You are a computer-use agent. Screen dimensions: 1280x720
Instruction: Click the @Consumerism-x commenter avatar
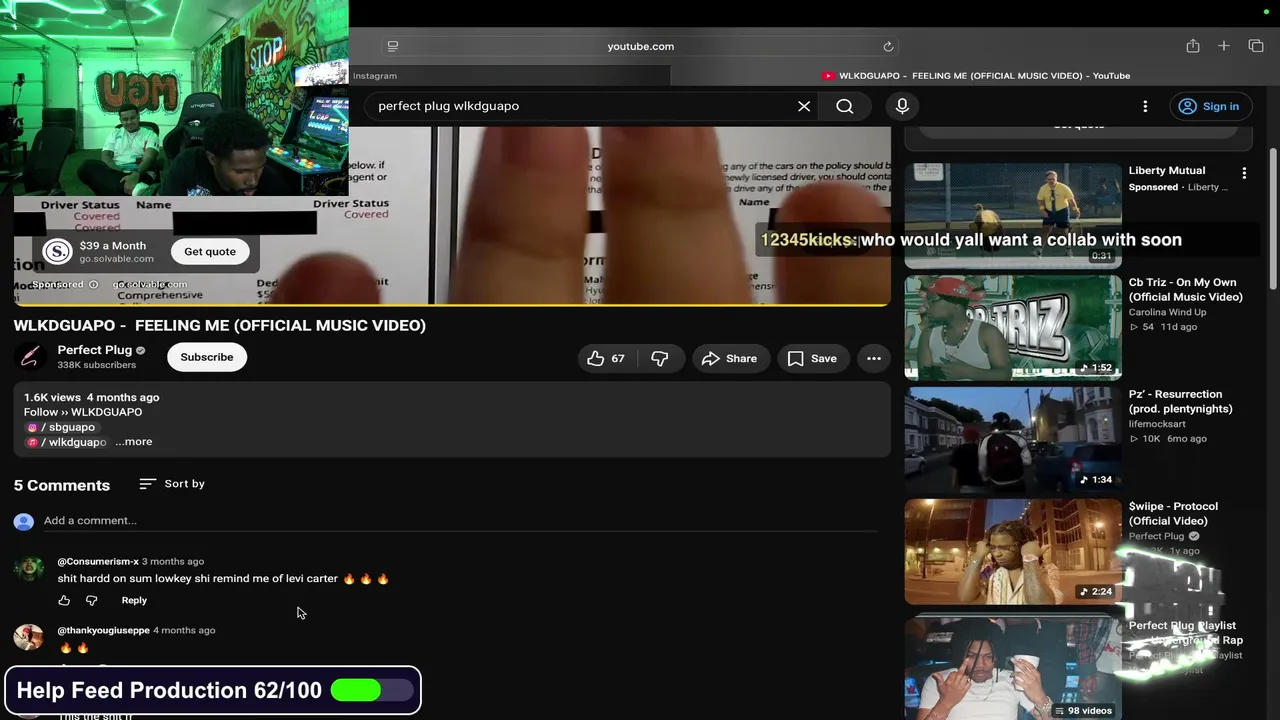tap(29, 569)
